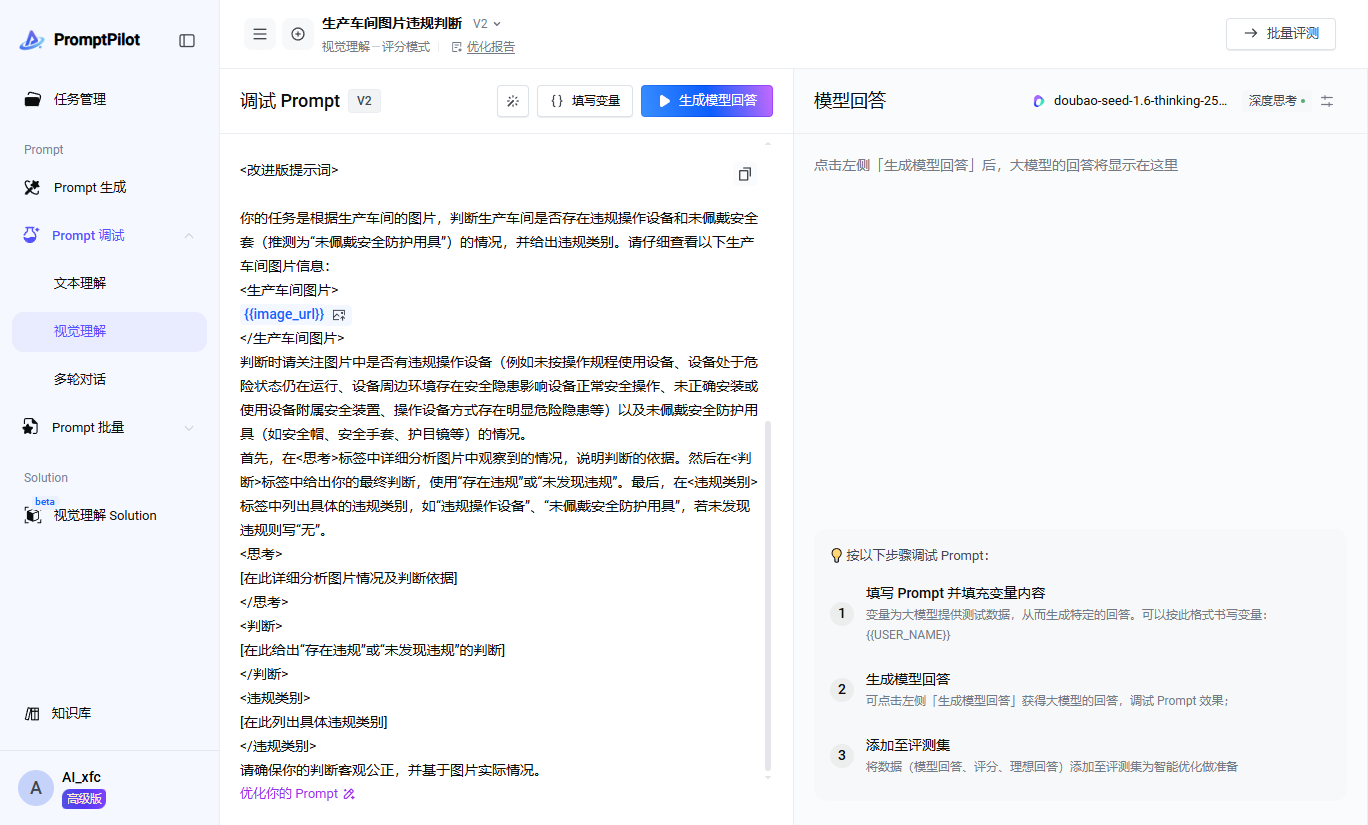
Task: Click the PromptPilot logo
Action: 80,40
